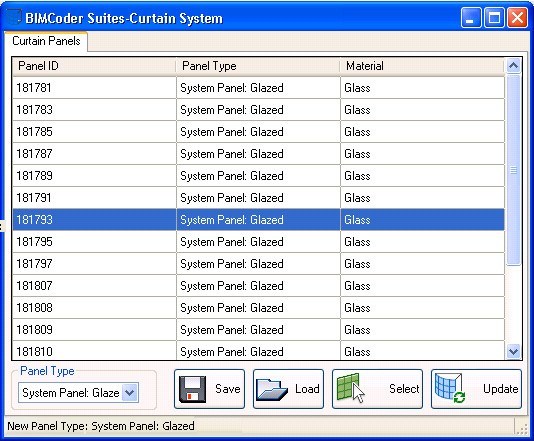Click the scrollbar down arrow
Viewport: 534px width, 441px height.
tap(513, 351)
